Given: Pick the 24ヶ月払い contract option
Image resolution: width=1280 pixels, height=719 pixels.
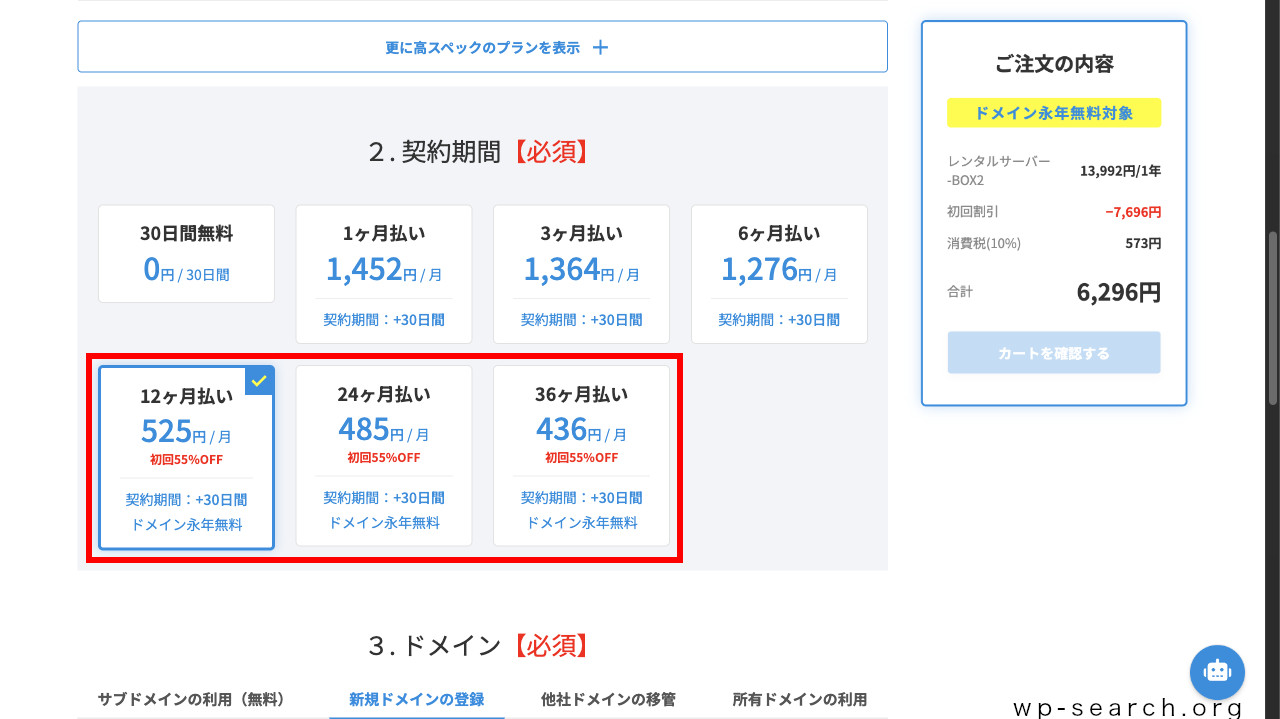Looking at the screenshot, I should click(384, 456).
